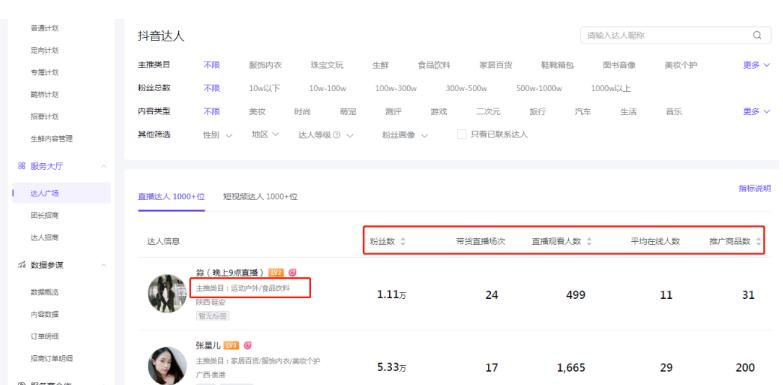The image size is (783, 385).
Task: Open 订单明细 in sidebar
Action: (44, 336)
